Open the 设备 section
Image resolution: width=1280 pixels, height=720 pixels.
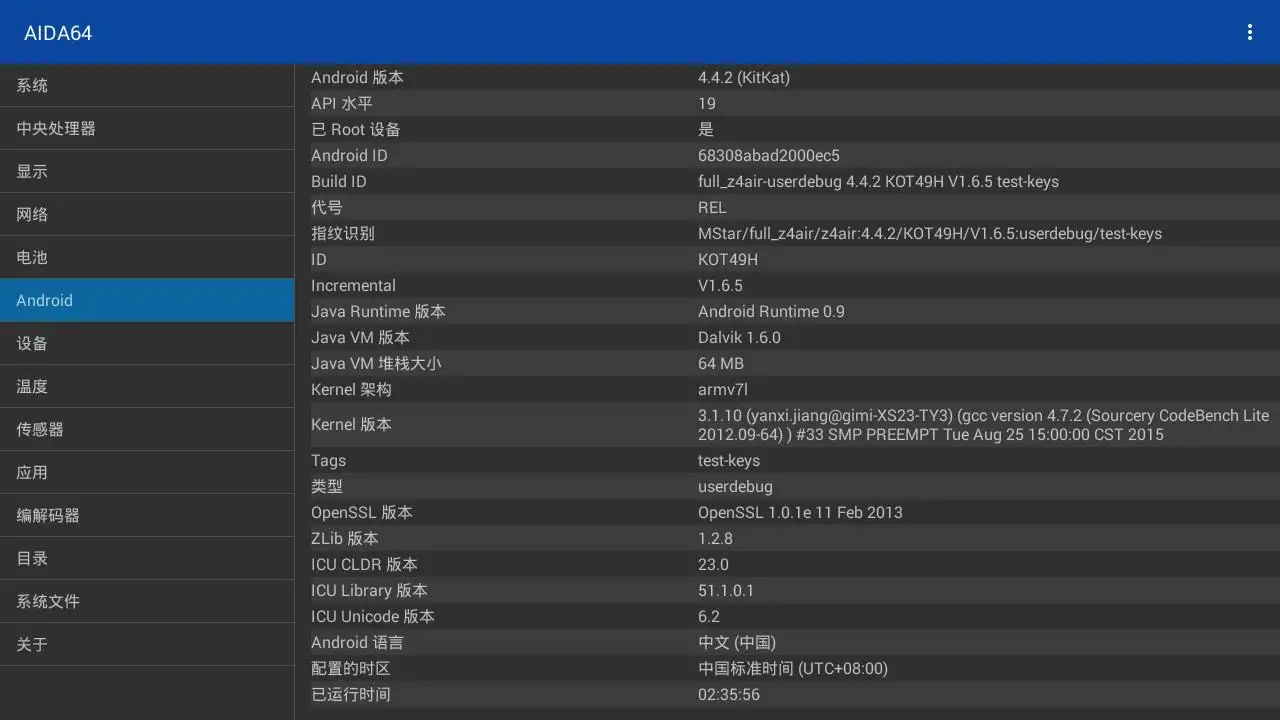[x=147, y=343]
